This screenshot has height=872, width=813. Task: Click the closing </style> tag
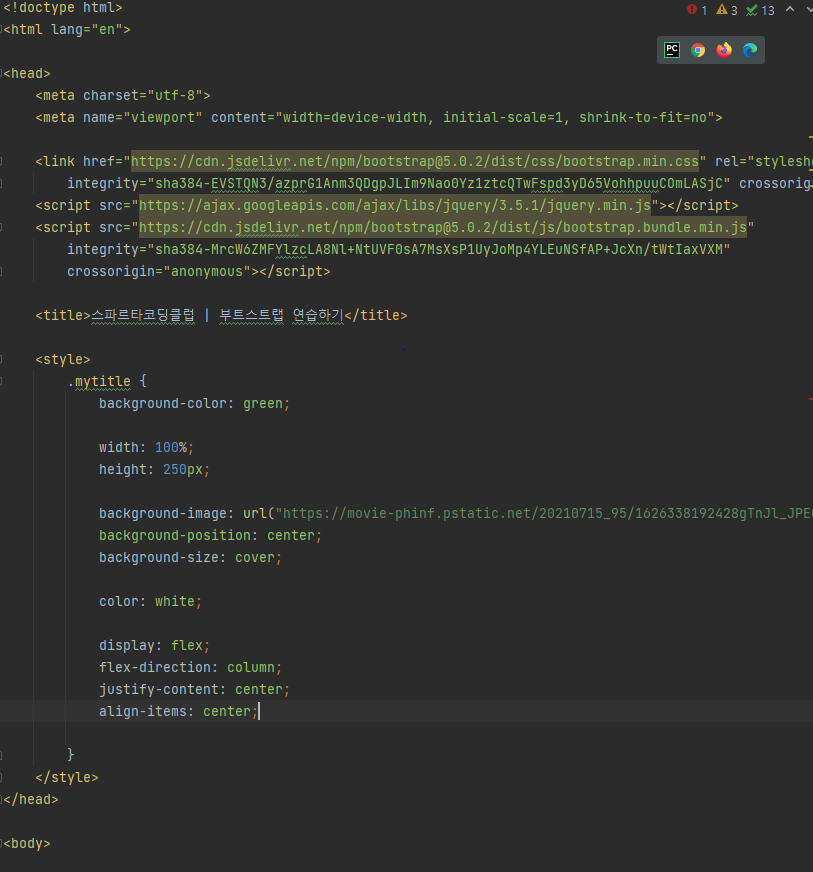click(x=67, y=777)
